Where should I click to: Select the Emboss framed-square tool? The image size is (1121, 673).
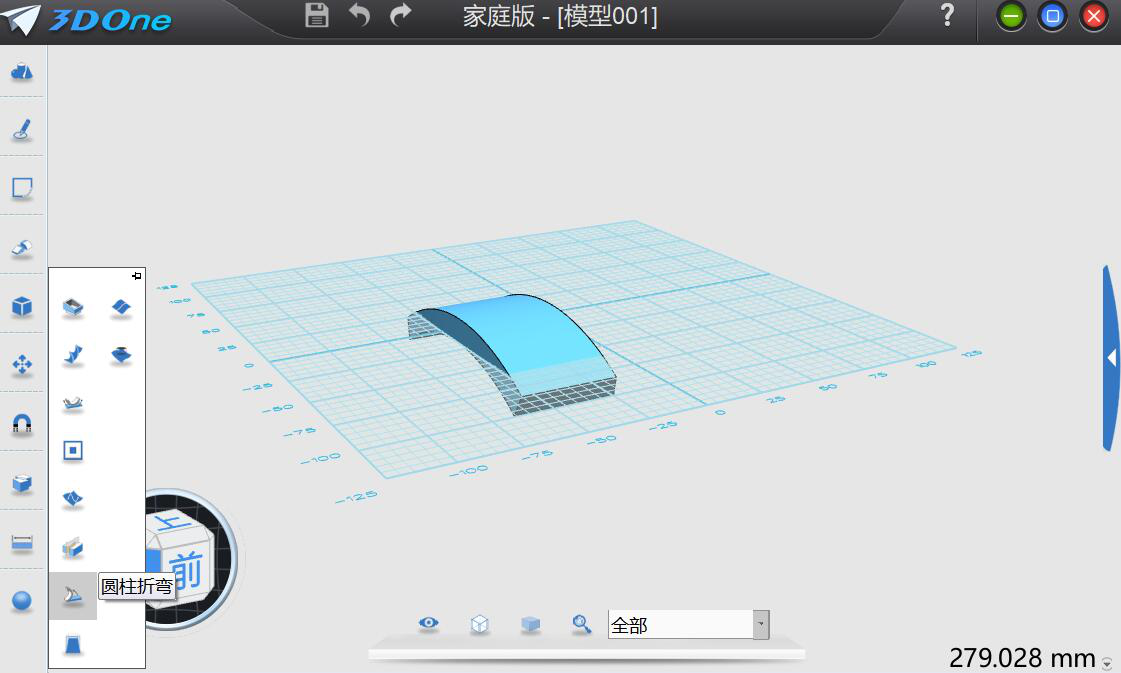tap(73, 451)
